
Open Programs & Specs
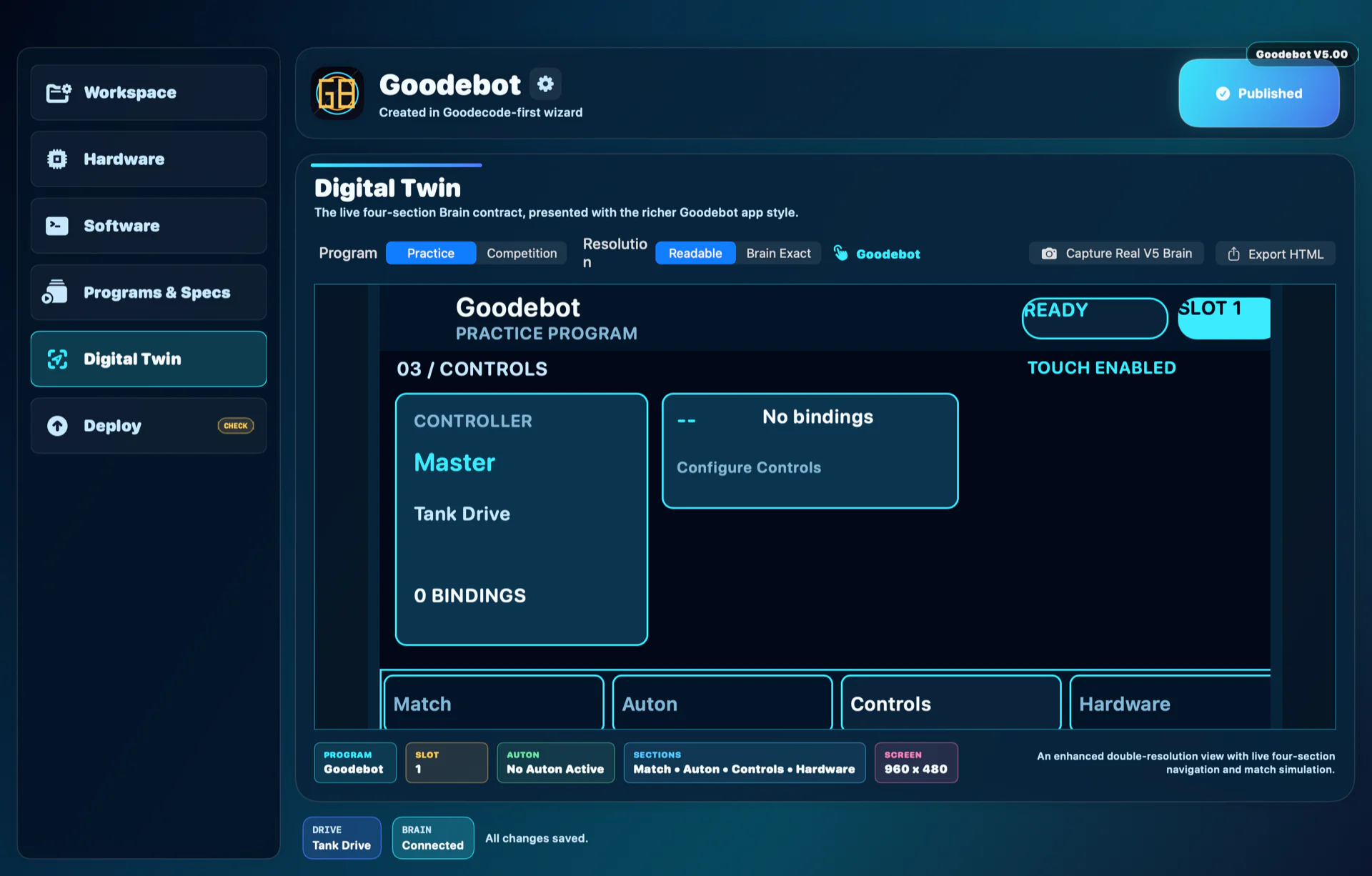click(149, 292)
